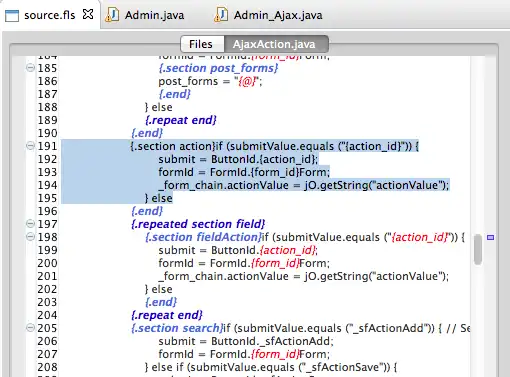Viewport: 510px width, 377px height.
Task: Collapse the fold at line 197
Action: click(30, 224)
